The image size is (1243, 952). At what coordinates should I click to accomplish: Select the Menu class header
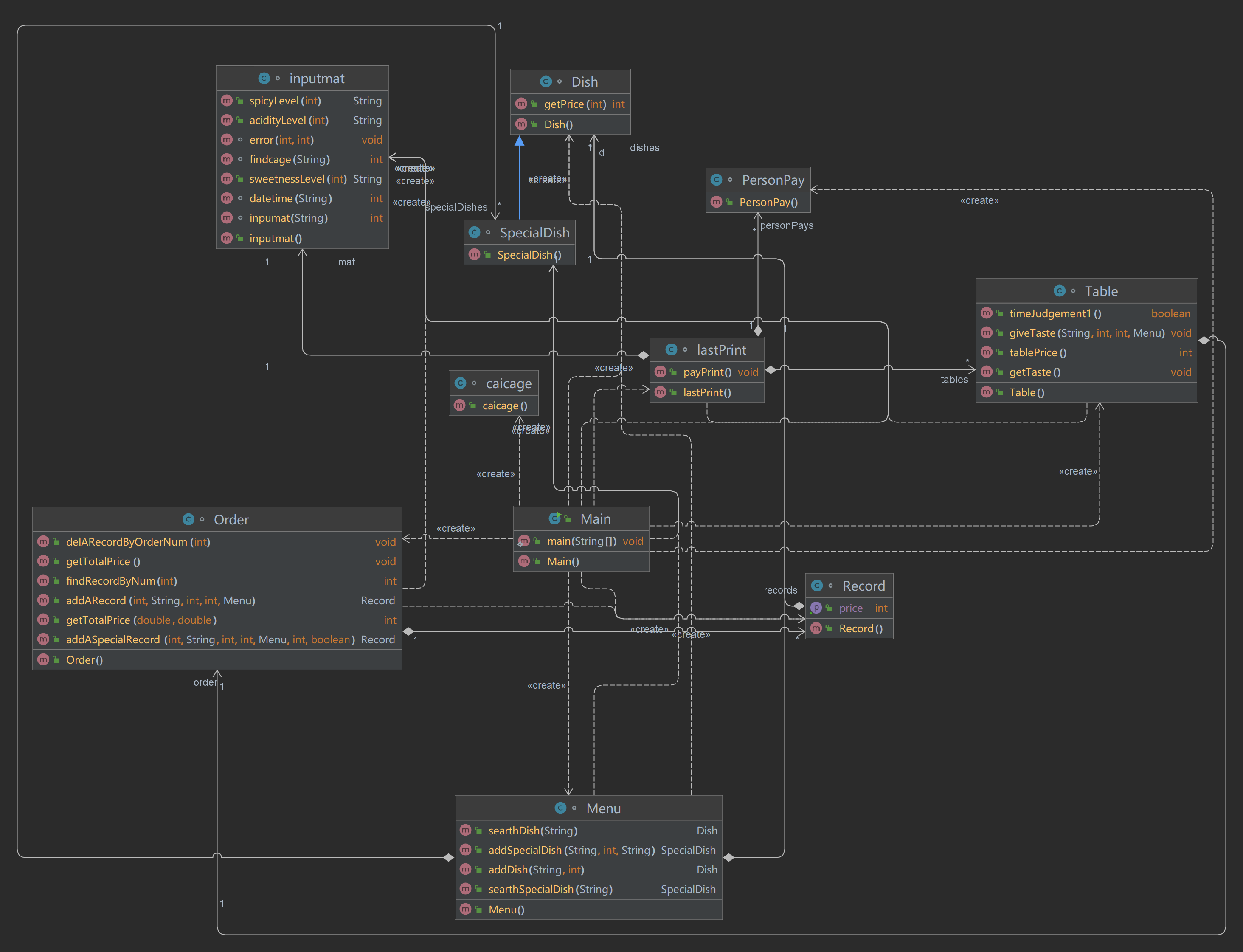[603, 808]
